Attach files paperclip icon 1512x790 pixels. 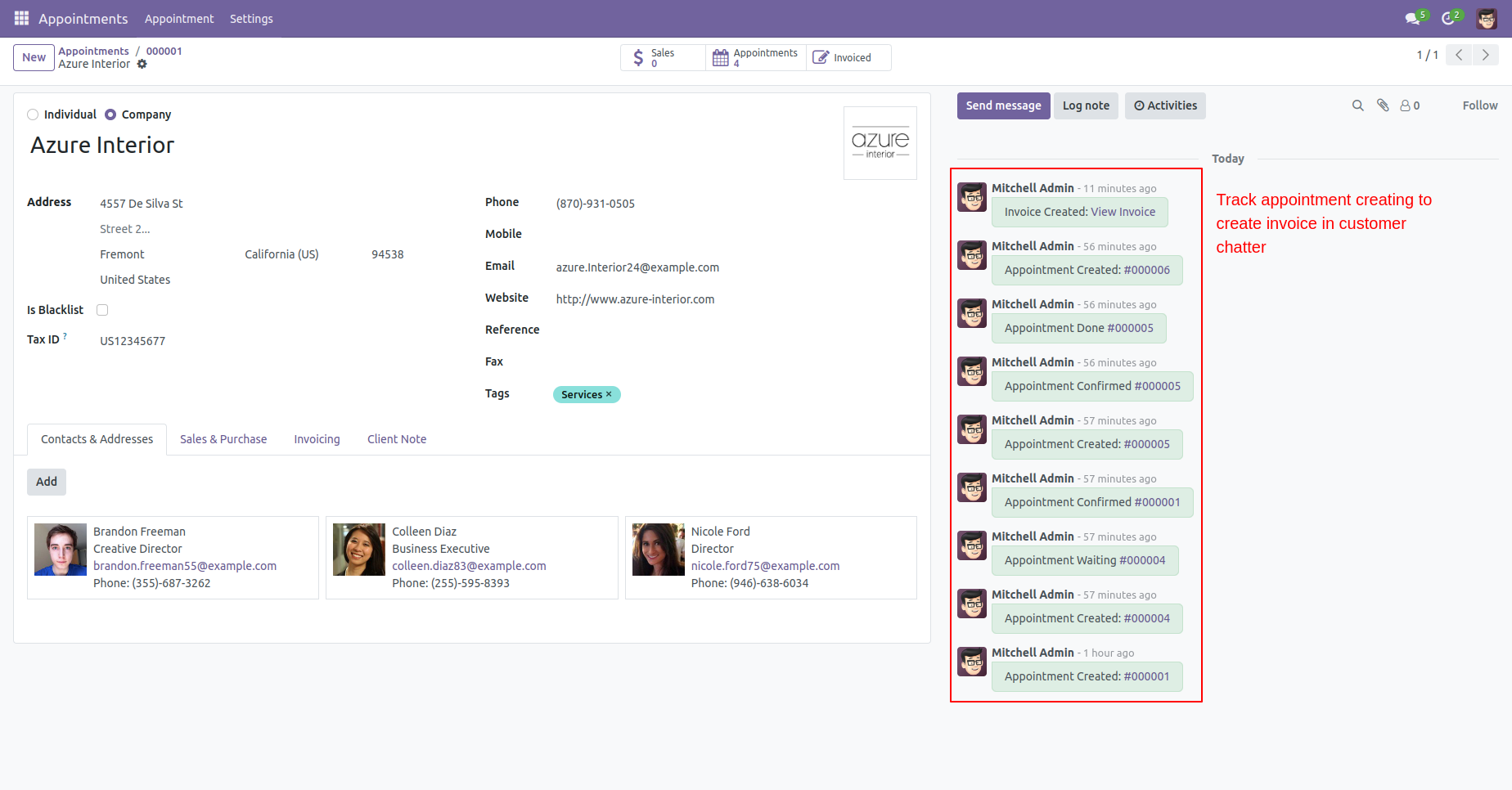click(x=1383, y=105)
